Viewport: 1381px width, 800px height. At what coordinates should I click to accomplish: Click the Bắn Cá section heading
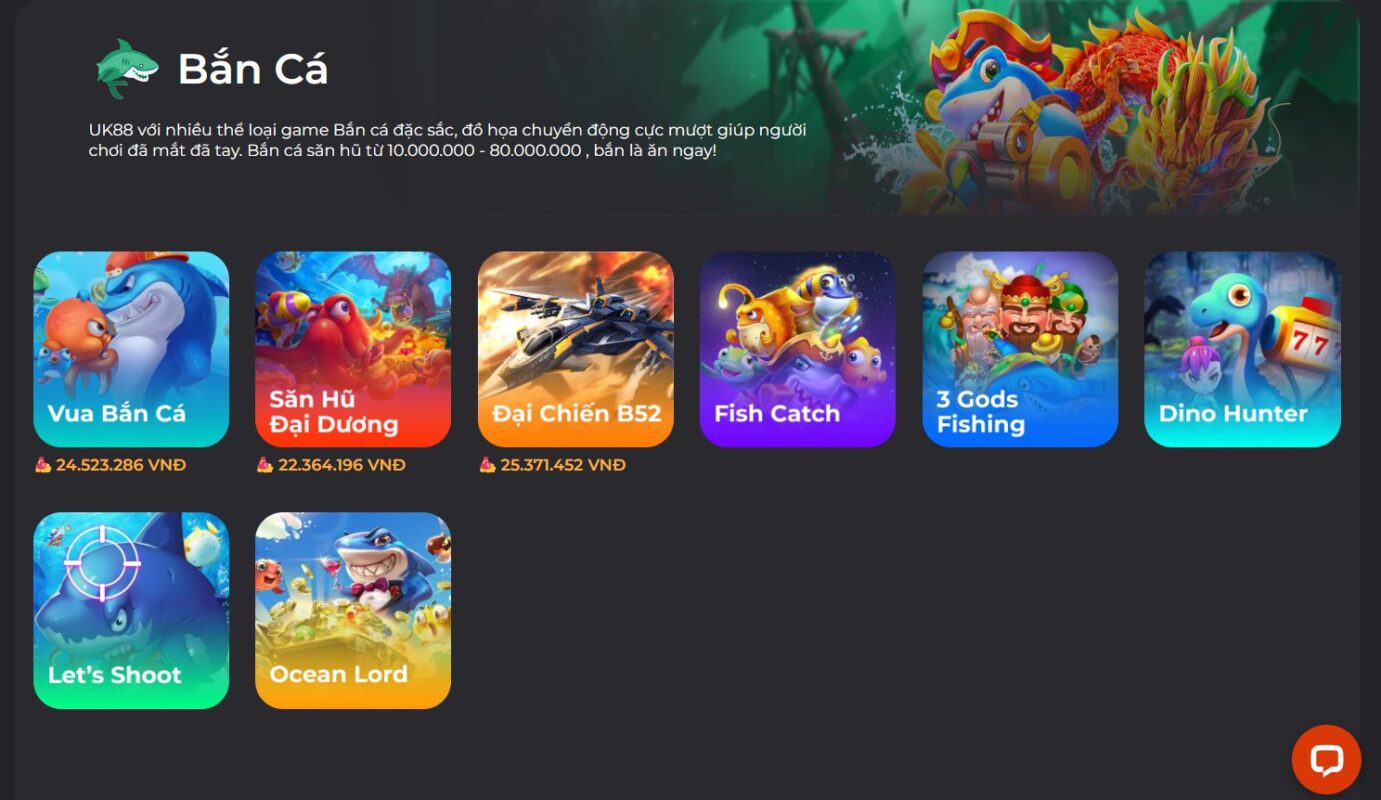coord(253,69)
